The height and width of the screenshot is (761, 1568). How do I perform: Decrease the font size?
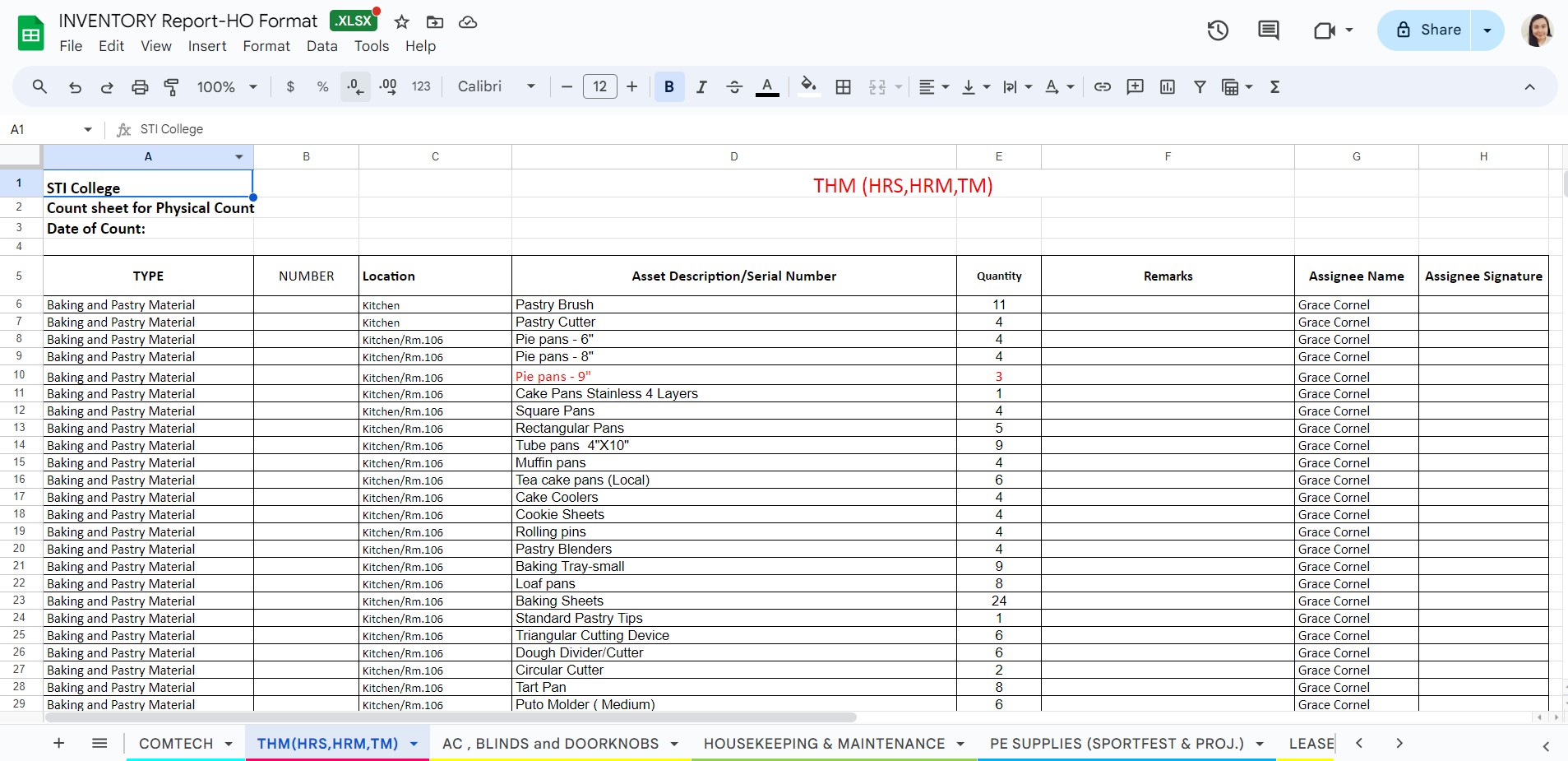point(567,86)
